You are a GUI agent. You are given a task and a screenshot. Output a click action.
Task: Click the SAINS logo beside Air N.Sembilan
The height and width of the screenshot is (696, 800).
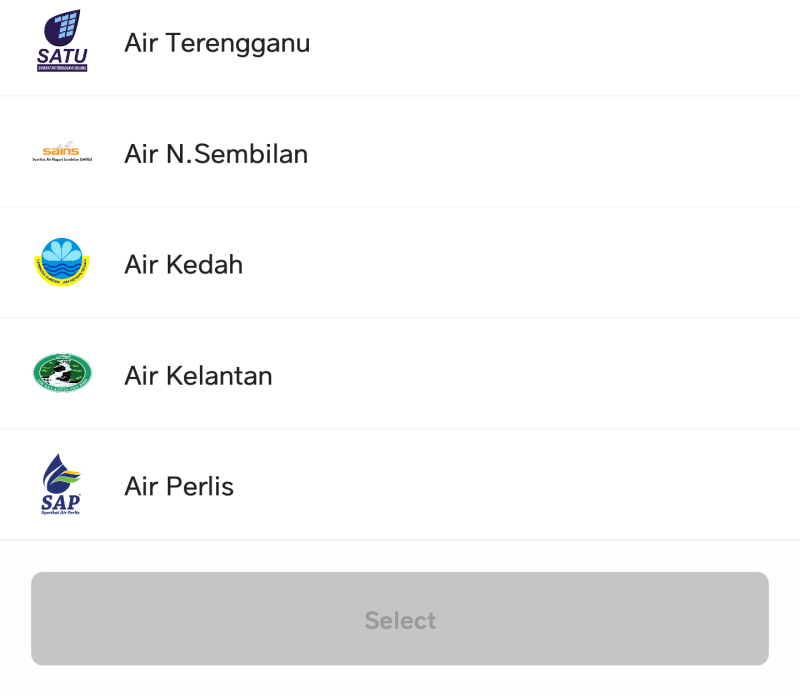click(62, 153)
